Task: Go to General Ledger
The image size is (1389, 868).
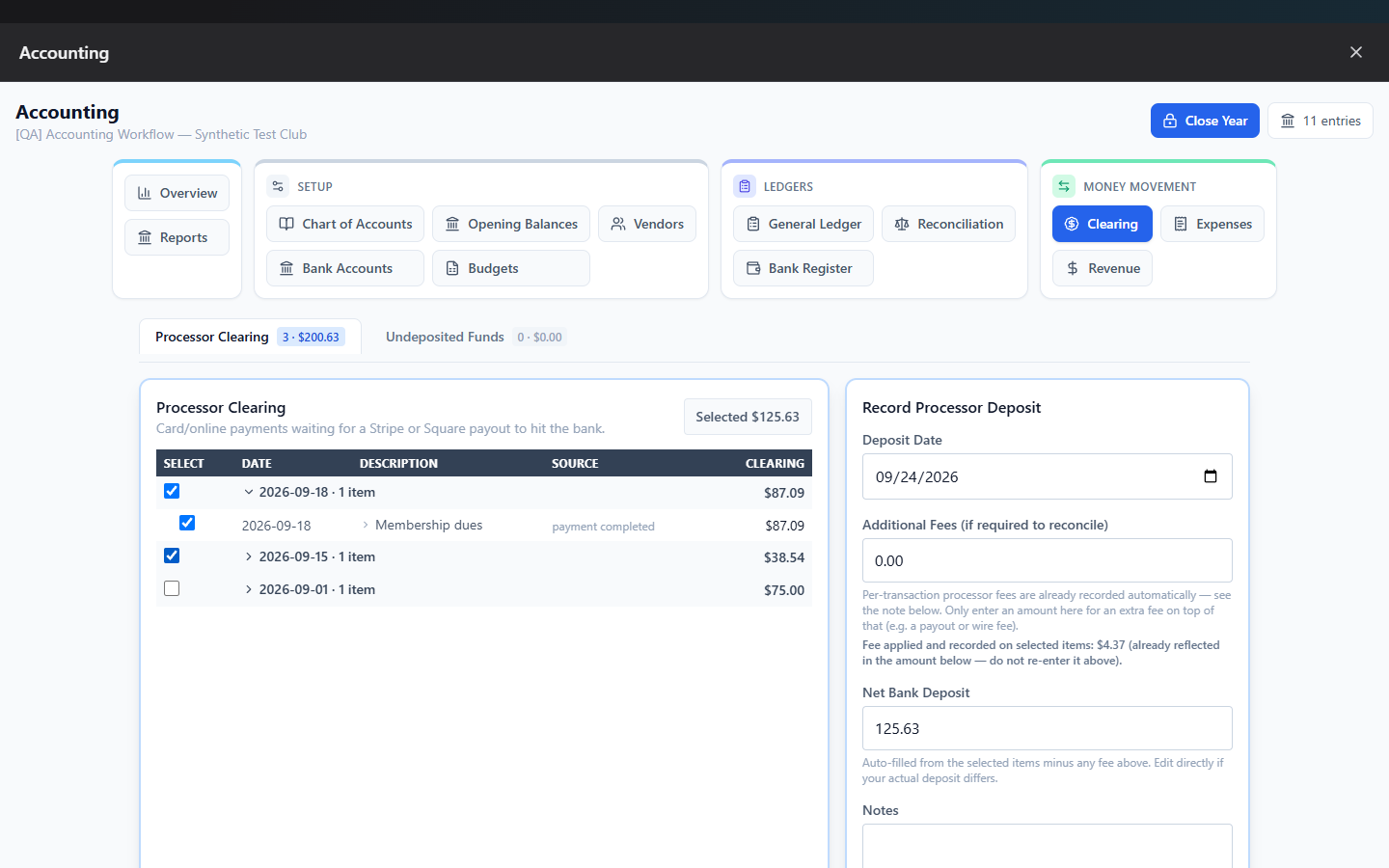Action: 803,224
